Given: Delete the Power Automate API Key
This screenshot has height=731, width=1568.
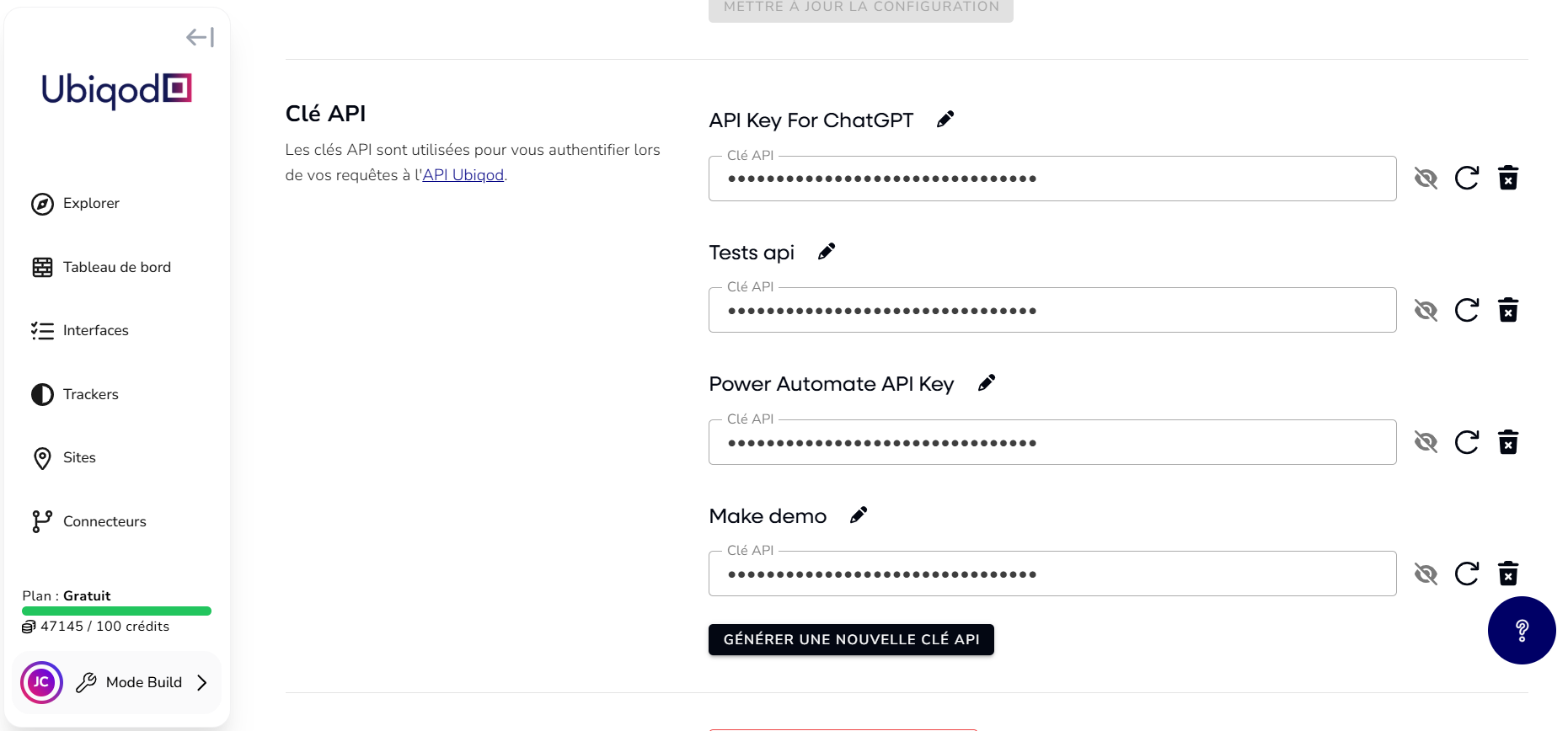Looking at the screenshot, I should click(x=1509, y=441).
